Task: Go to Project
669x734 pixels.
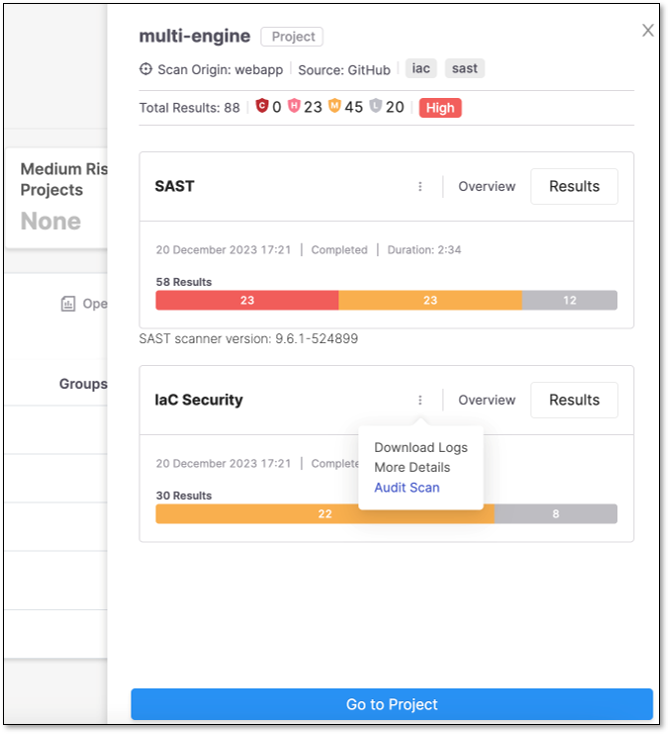Action: (392, 704)
